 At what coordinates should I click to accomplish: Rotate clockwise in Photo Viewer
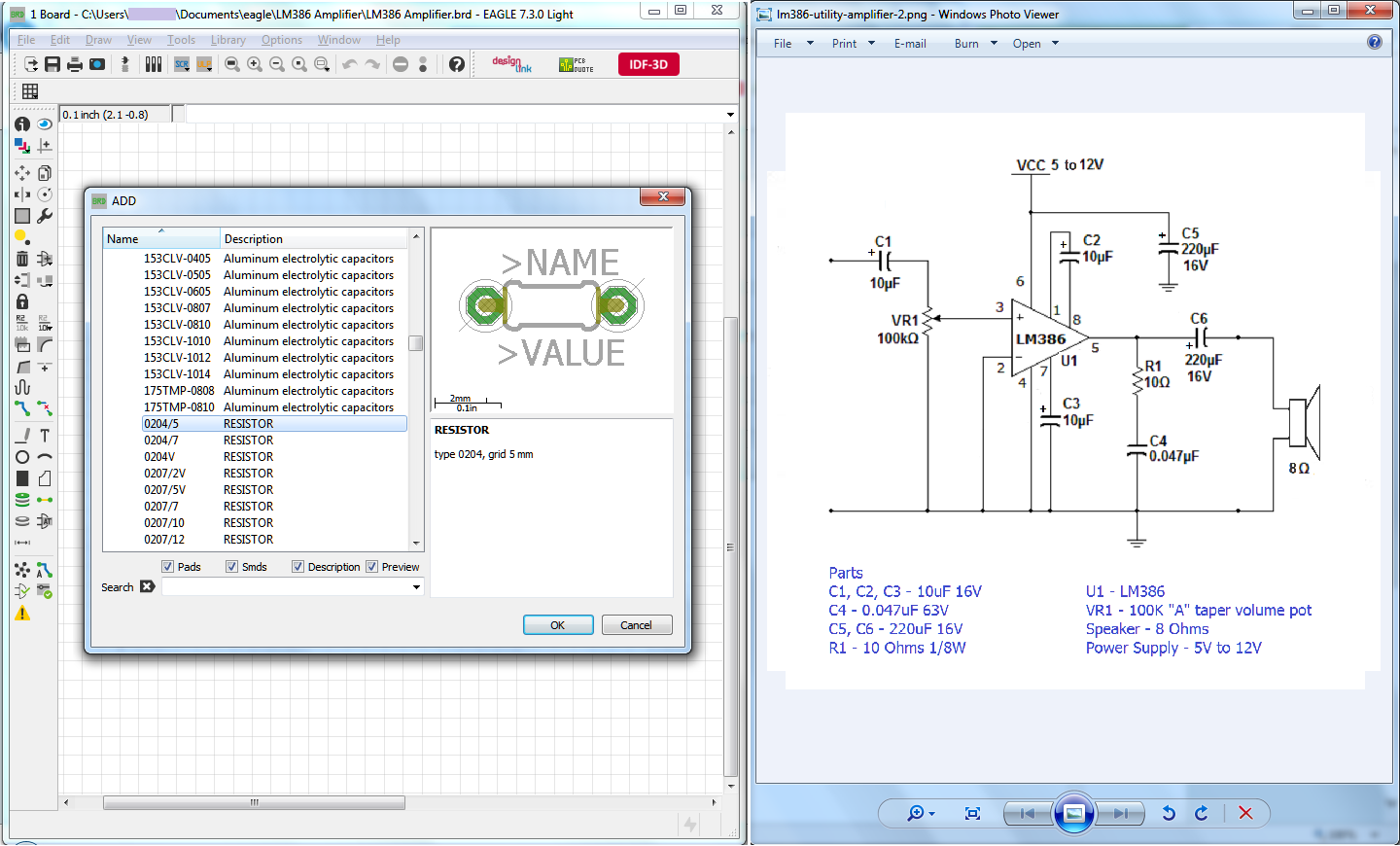point(1202,813)
